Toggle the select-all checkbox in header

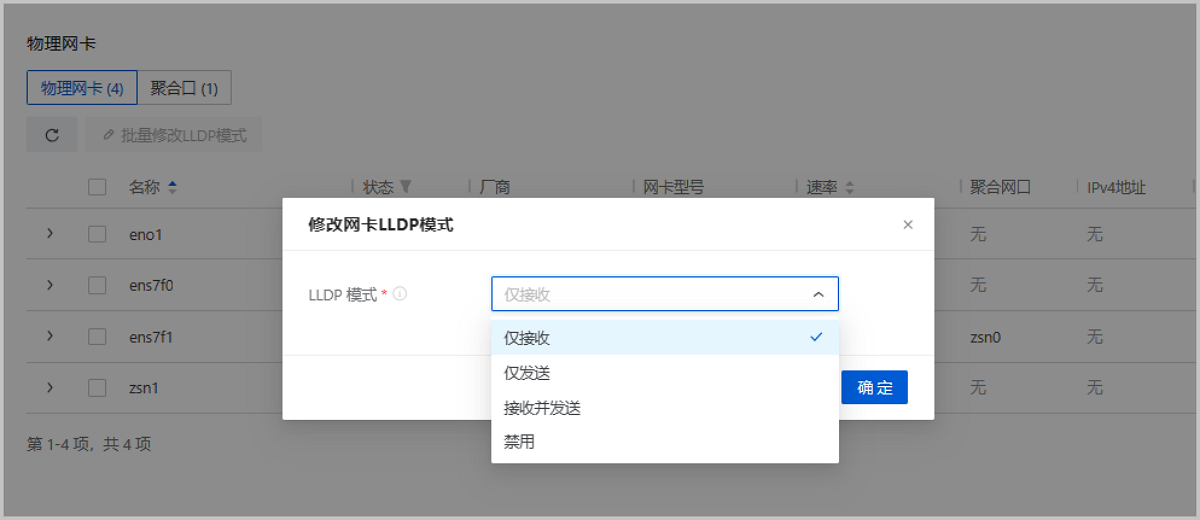coord(97,187)
